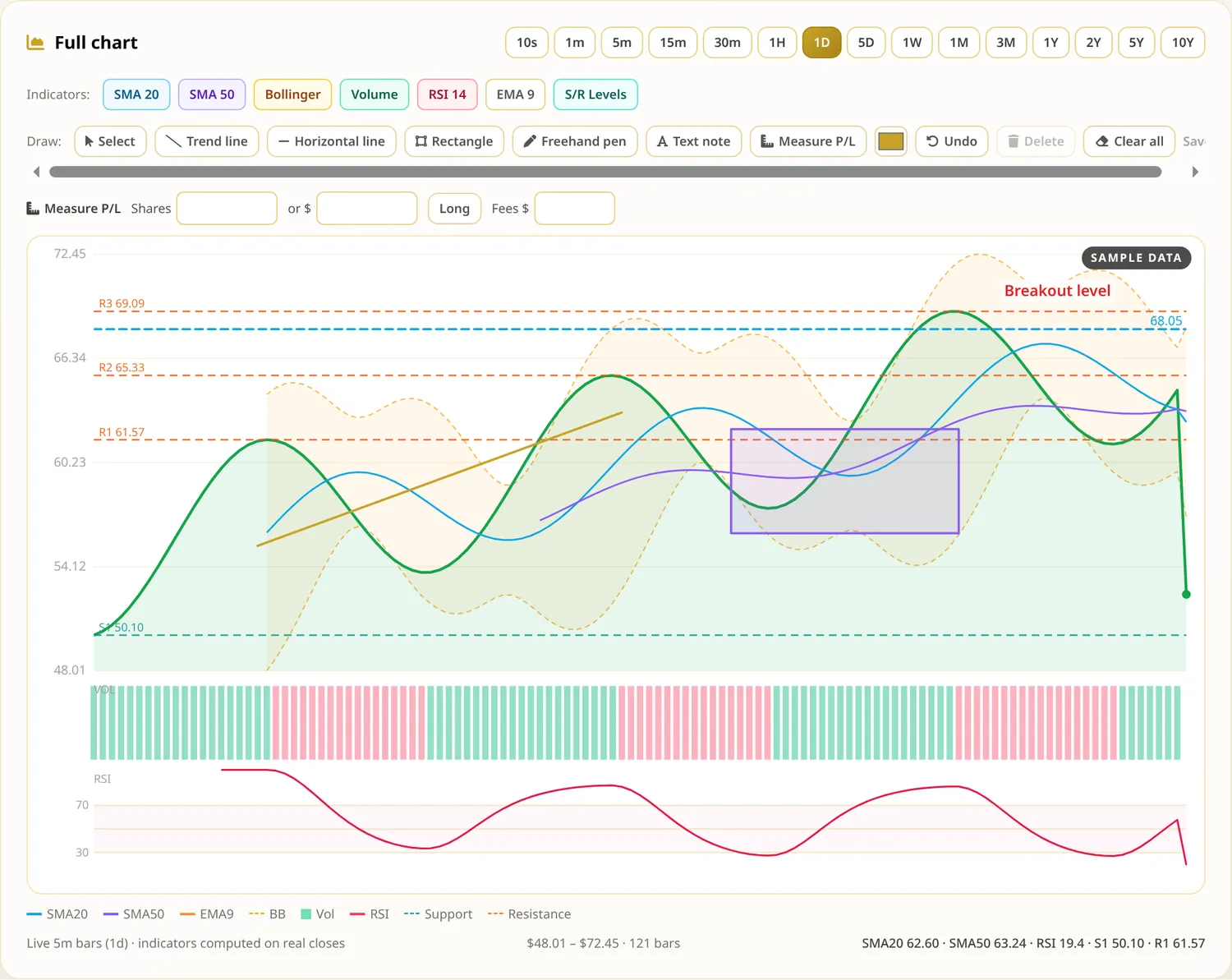Click the dollar amount input field
Image resolution: width=1232 pixels, height=980 pixels.
point(367,209)
